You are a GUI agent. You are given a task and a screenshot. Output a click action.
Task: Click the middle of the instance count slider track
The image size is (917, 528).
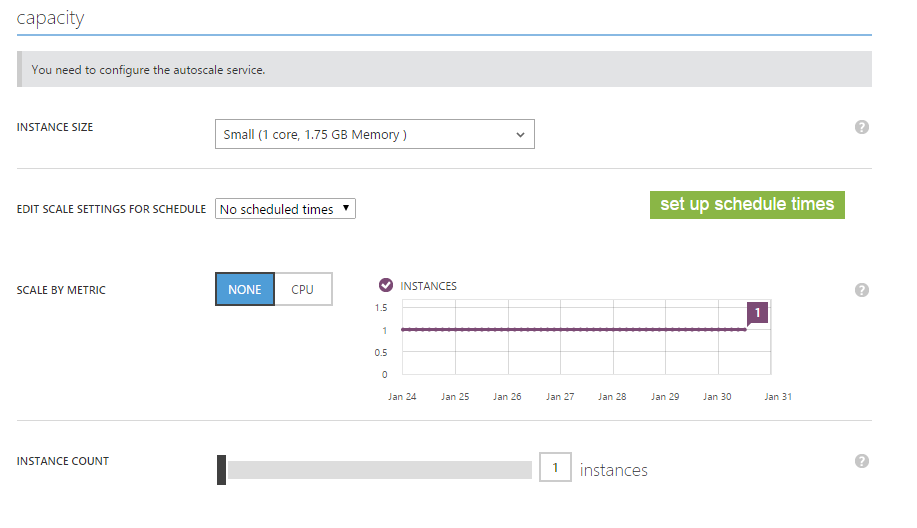click(380, 470)
